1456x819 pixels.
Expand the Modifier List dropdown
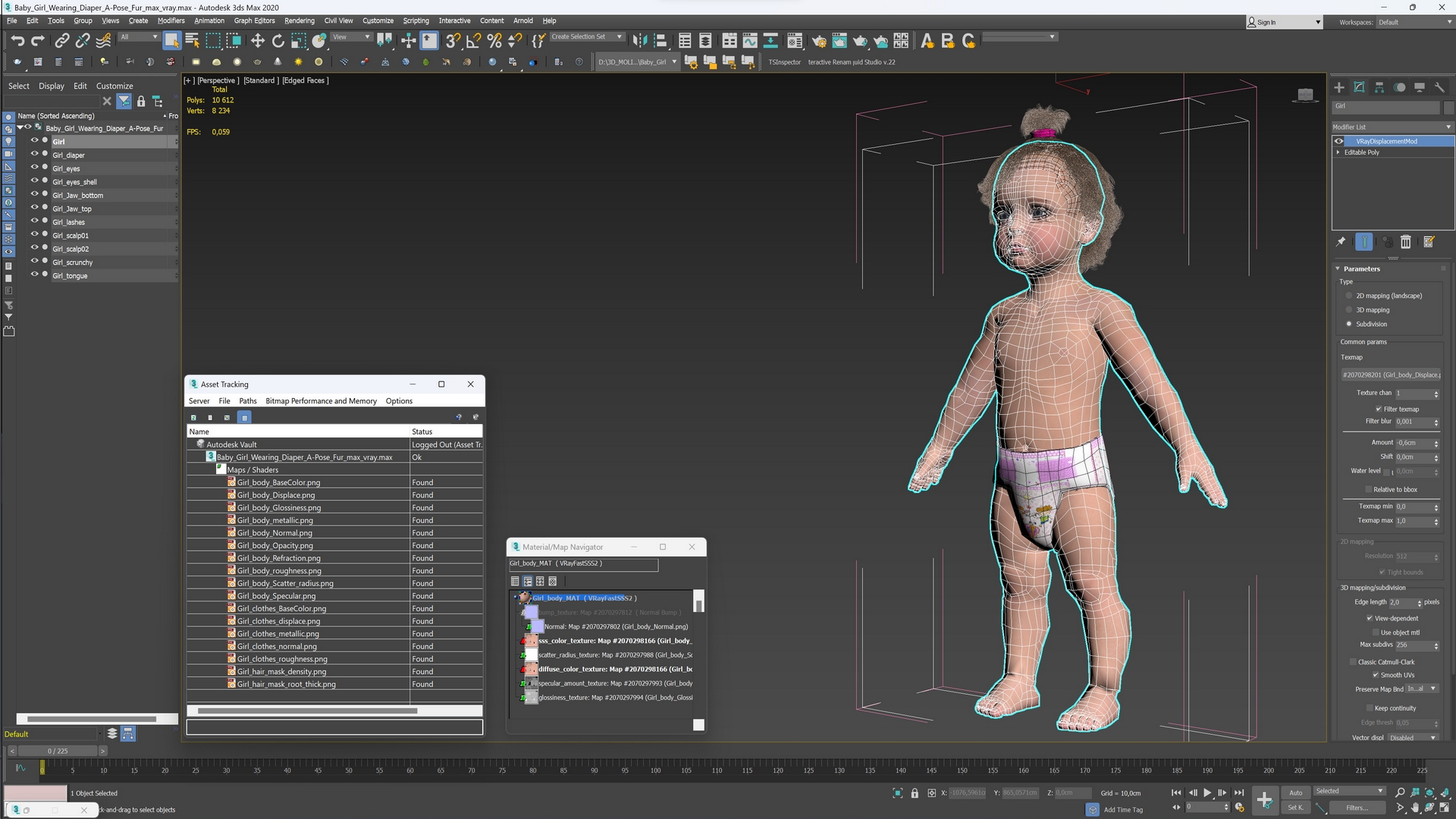coord(1392,127)
